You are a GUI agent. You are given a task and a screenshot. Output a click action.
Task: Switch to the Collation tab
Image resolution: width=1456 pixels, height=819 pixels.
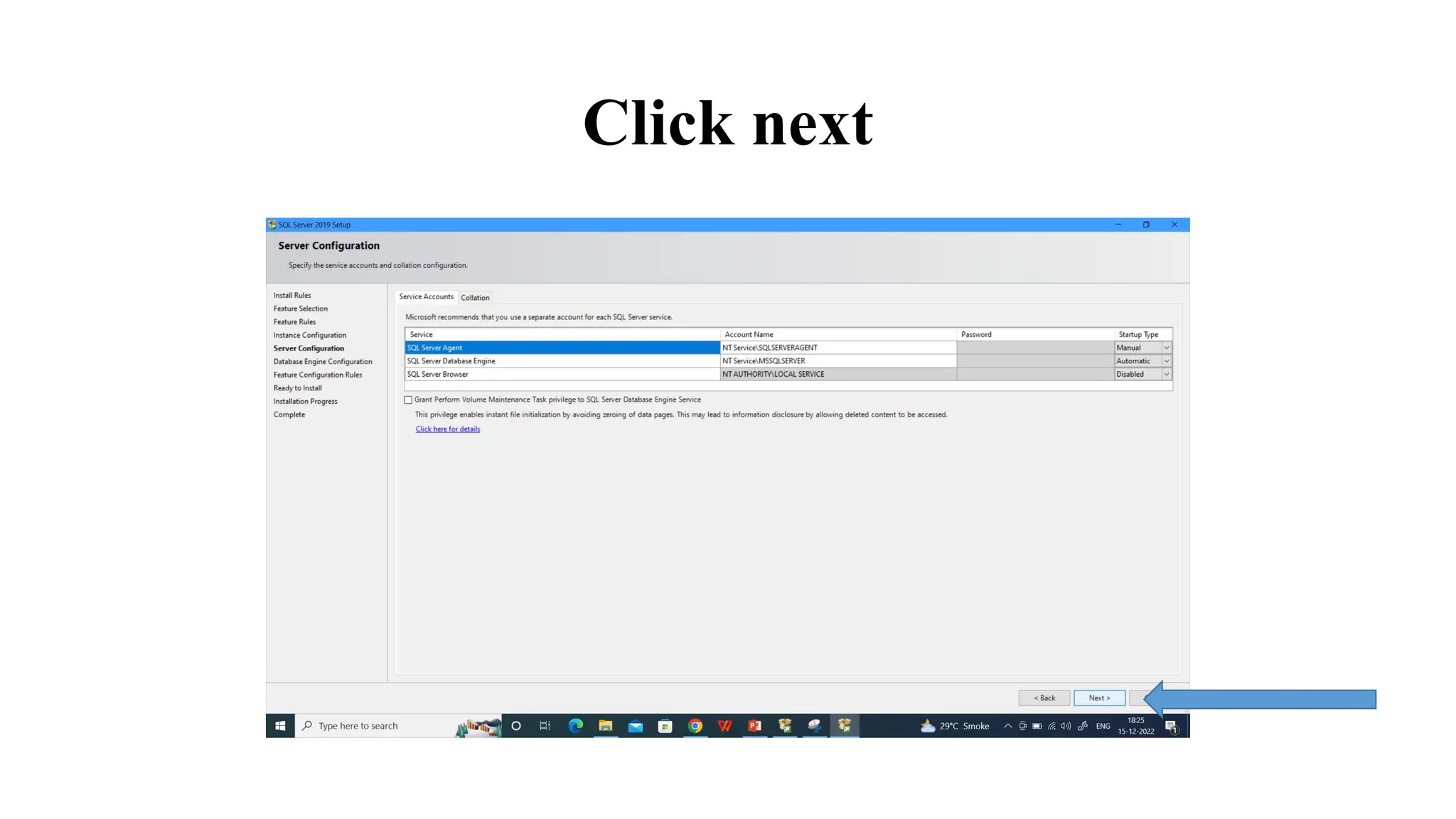[475, 298]
